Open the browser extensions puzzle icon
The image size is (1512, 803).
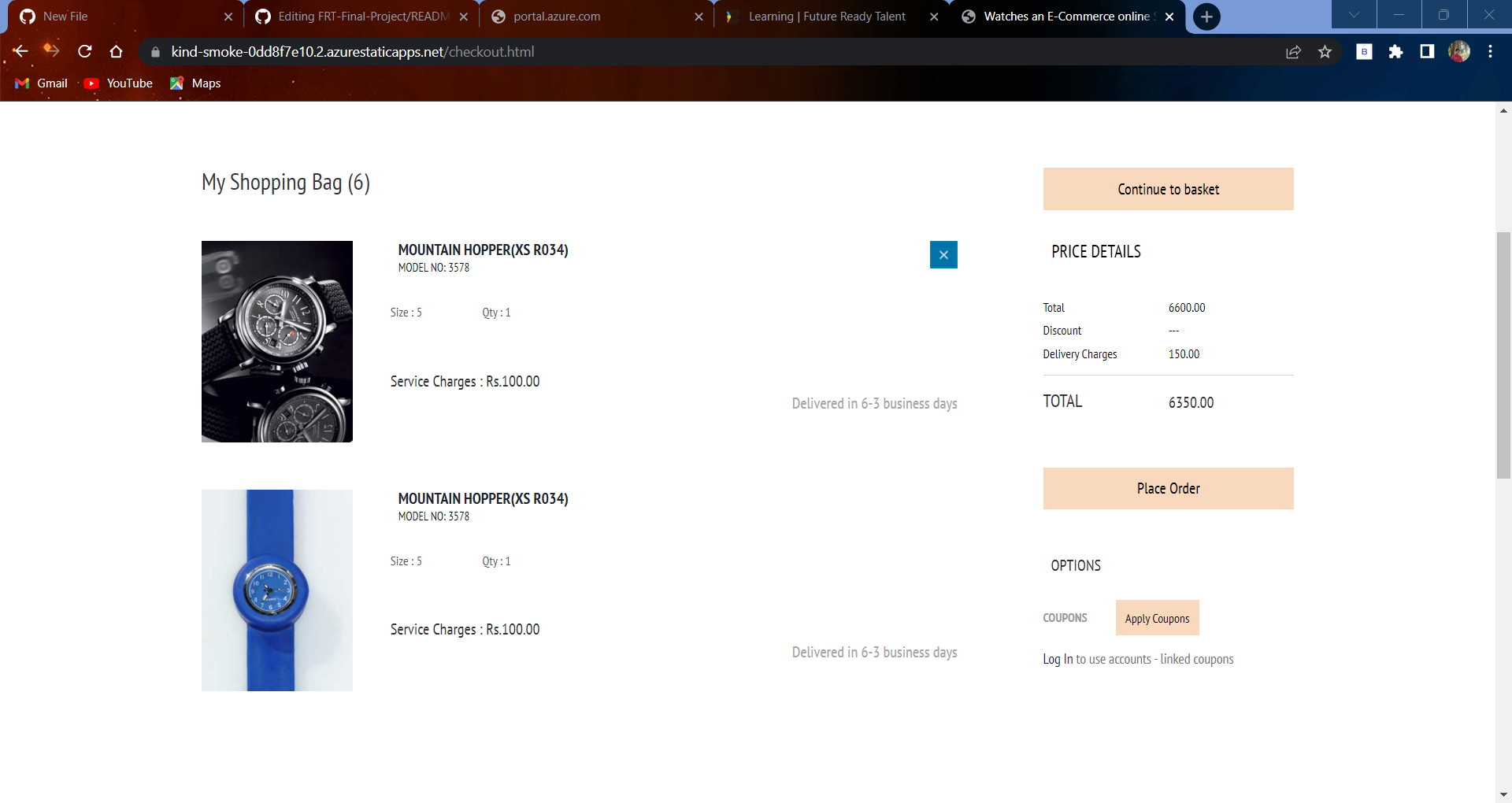[x=1396, y=51]
